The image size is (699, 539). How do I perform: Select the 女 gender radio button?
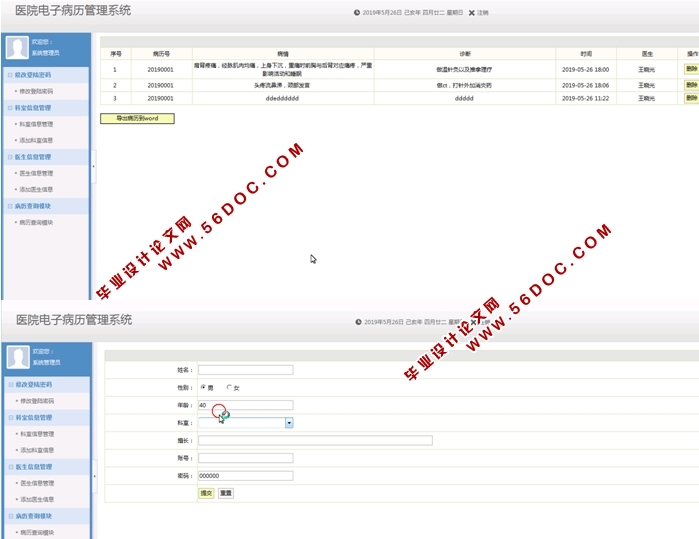229,387
